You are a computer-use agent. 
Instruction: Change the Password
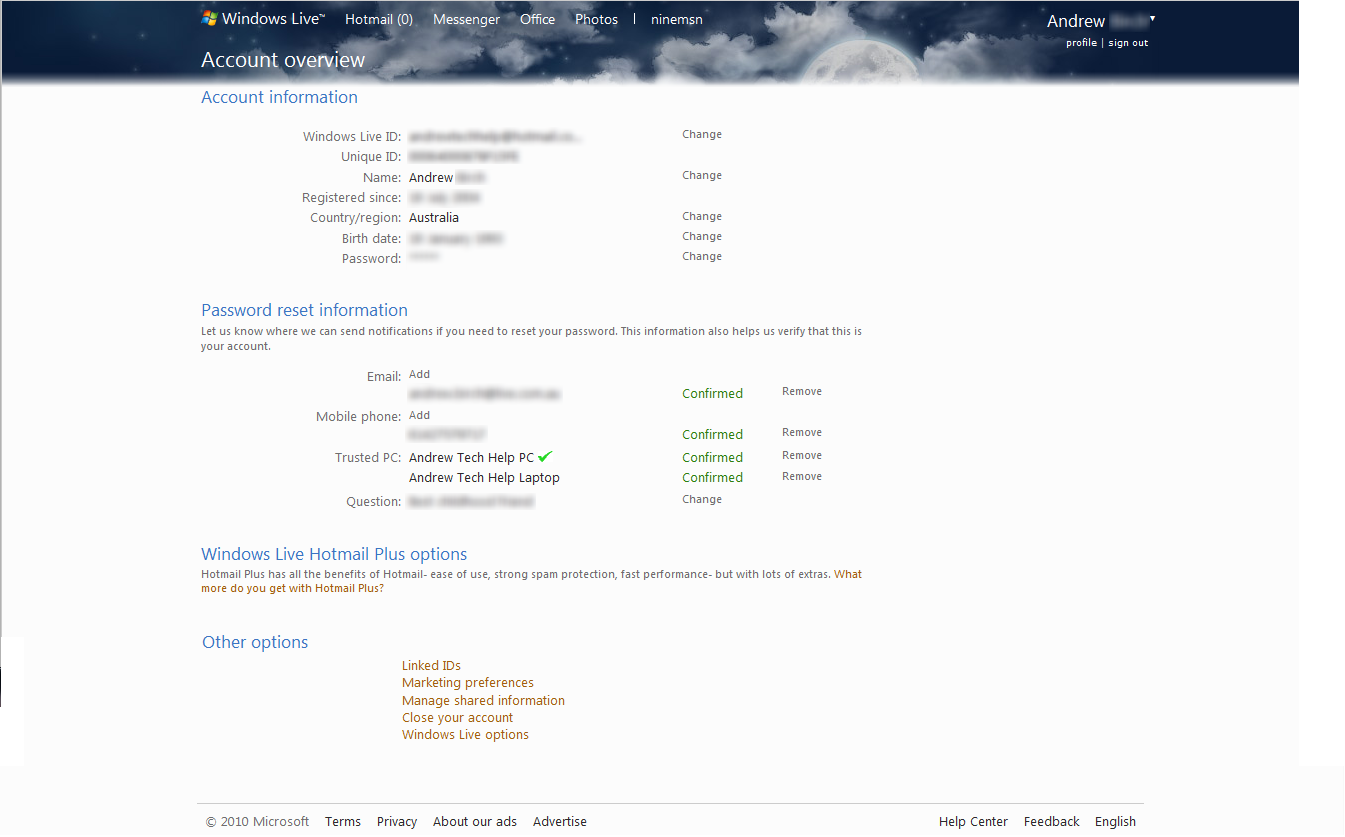click(x=702, y=256)
